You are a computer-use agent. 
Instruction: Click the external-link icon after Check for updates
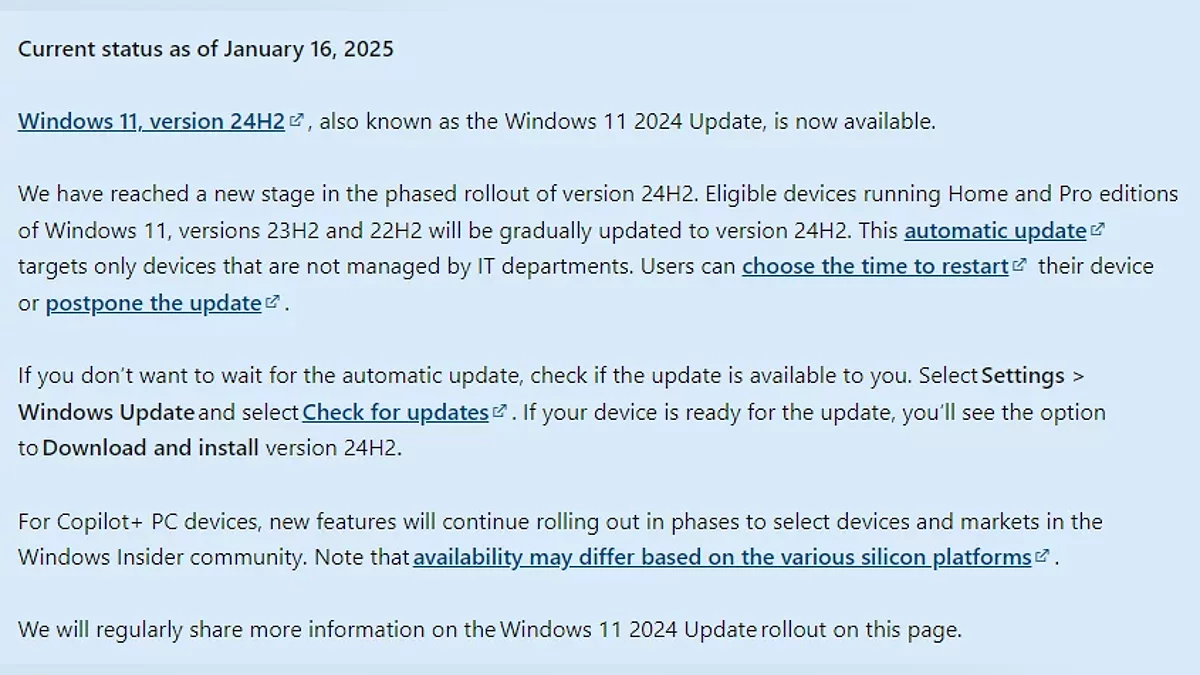[499, 411]
